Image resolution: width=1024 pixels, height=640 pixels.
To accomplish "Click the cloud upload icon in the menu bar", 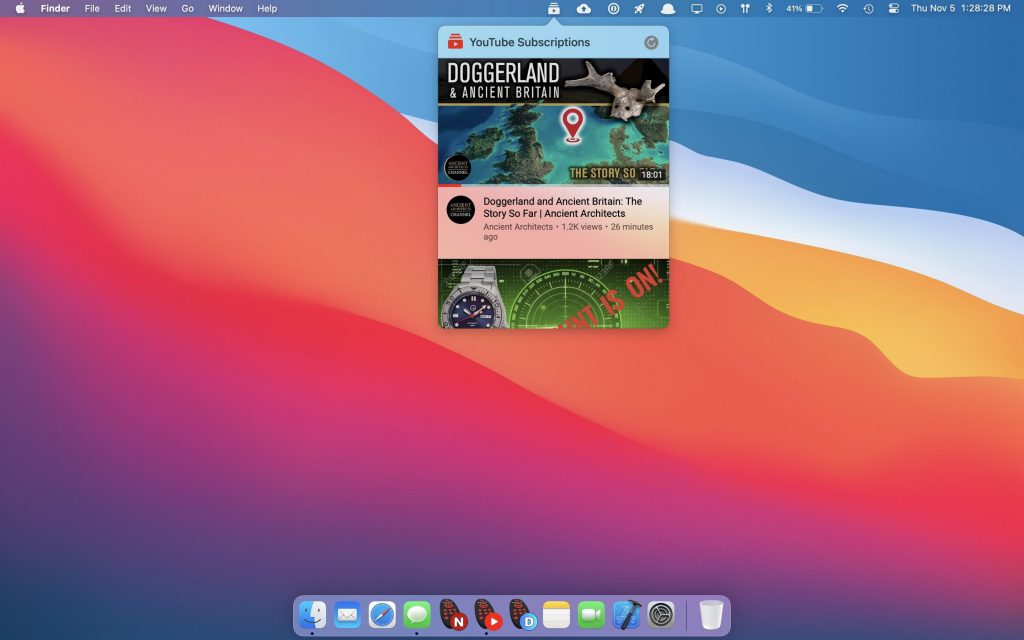I will click(585, 8).
